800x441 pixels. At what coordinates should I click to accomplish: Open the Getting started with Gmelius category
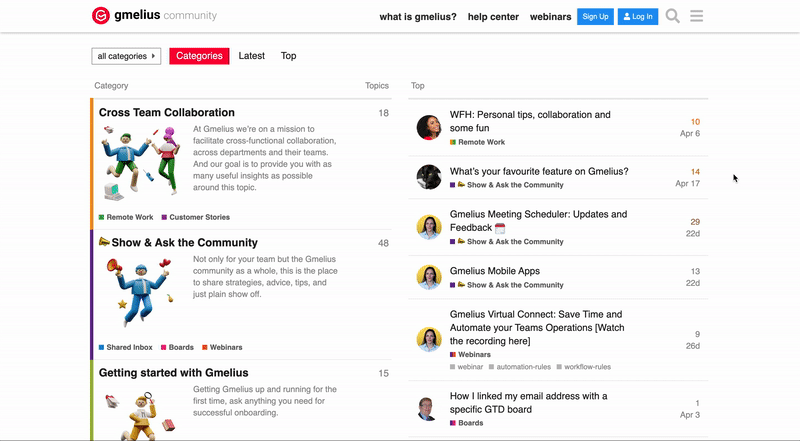point(173,373)
